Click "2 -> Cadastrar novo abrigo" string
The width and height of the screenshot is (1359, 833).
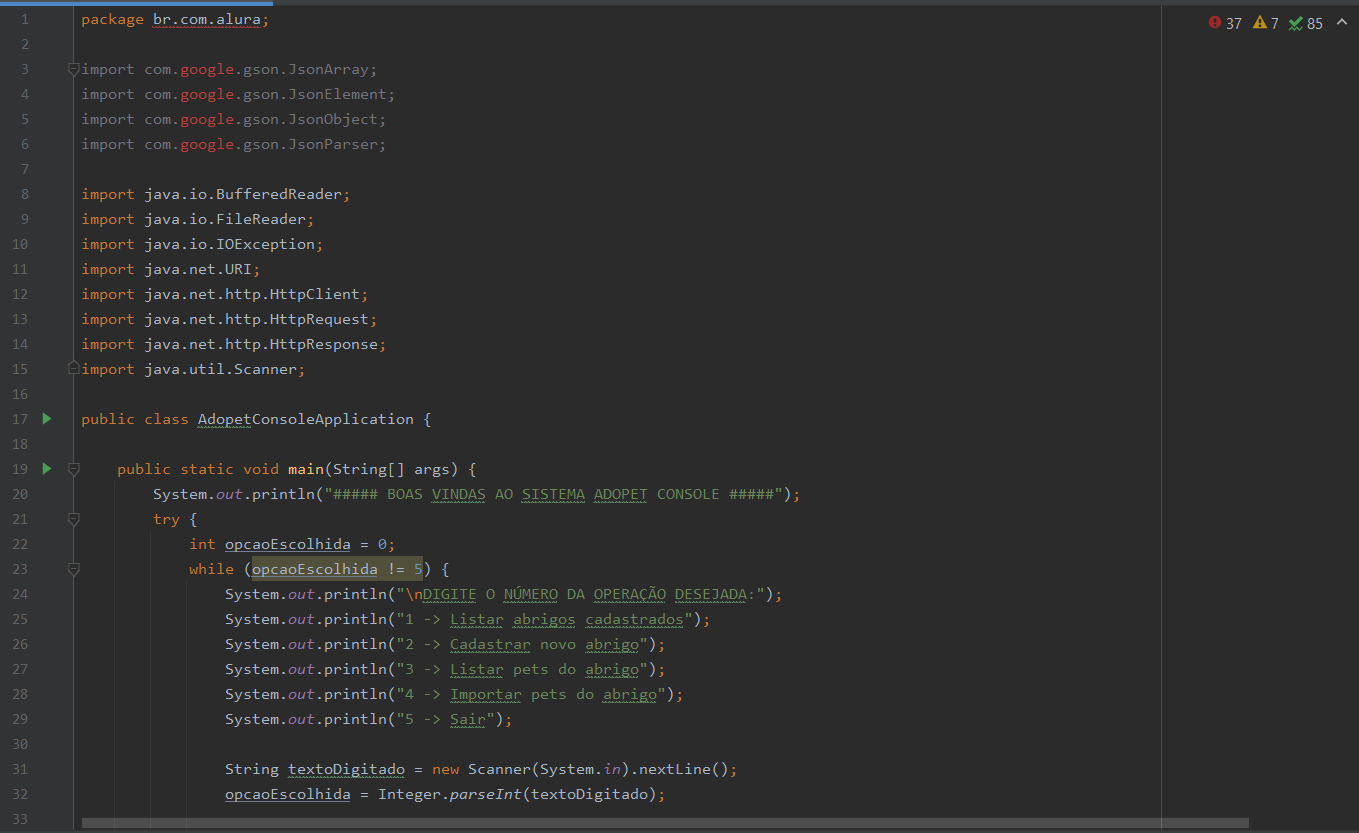coord(523,644)
